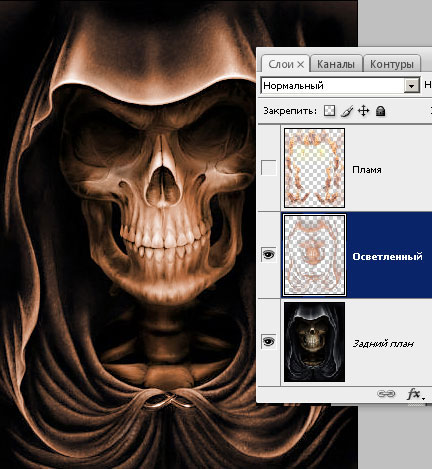Screen dimensions: 432x469
Task: Enable lock transparent pixels icon
Action: point(329,111)
